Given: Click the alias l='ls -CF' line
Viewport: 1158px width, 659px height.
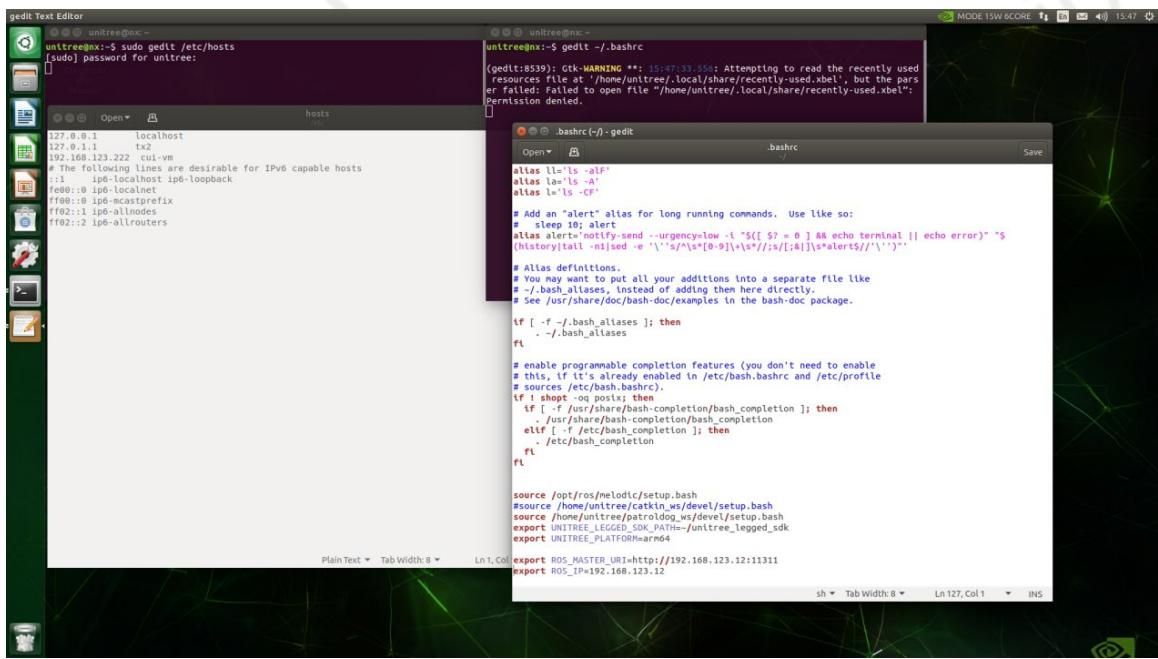Looking at the screenshot, I should pyautogui.click(x=556, y=192).
